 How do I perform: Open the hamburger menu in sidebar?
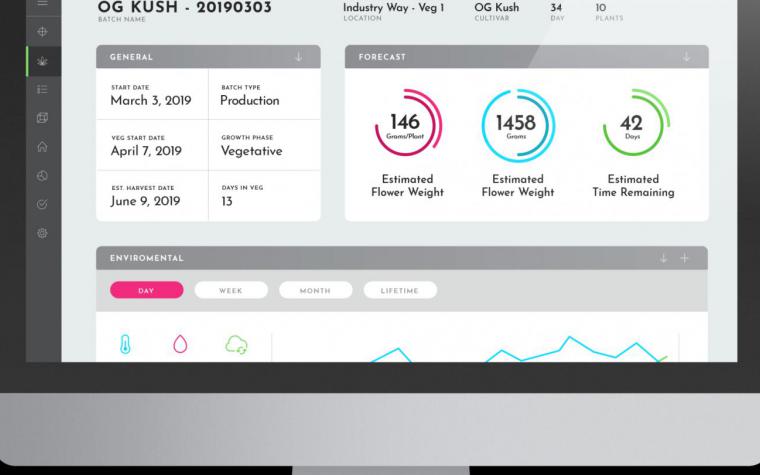point(42,3)
